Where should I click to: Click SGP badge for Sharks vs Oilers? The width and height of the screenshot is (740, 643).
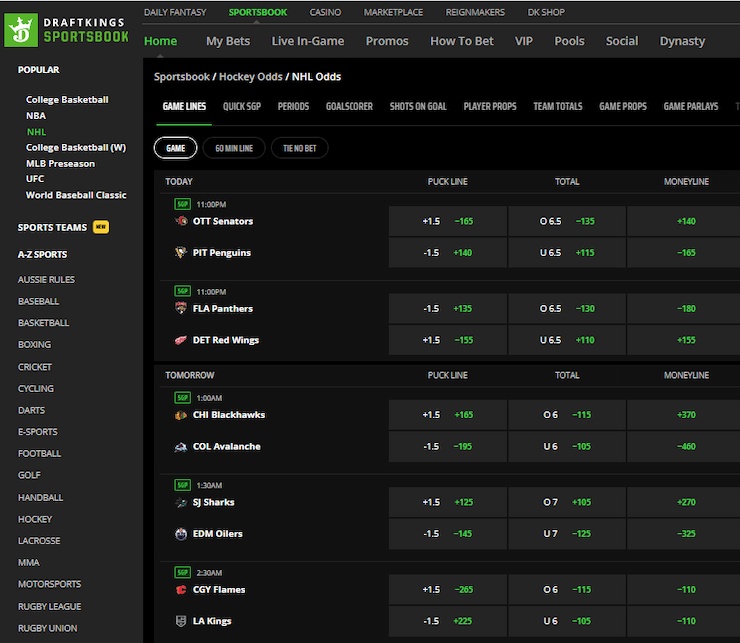[x=183, y=485]
